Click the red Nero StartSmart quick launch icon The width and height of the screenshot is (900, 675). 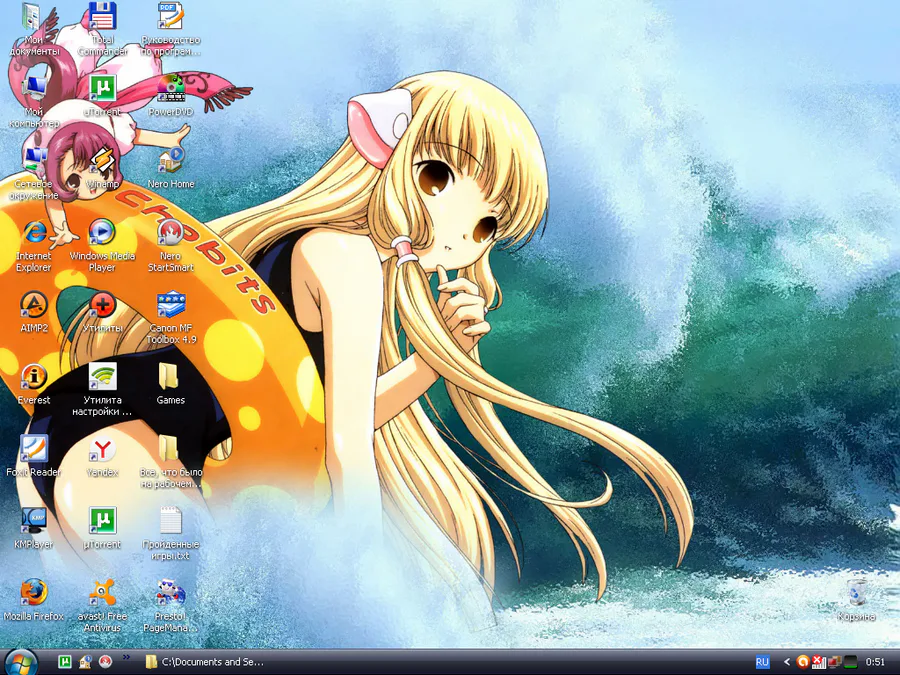tap(105, 662)
